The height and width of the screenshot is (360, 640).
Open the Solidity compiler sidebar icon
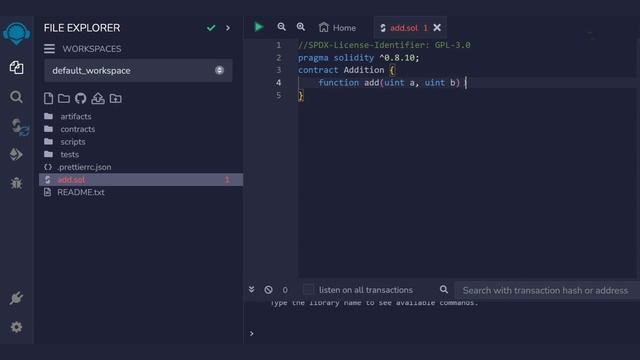tap(19, 127)
